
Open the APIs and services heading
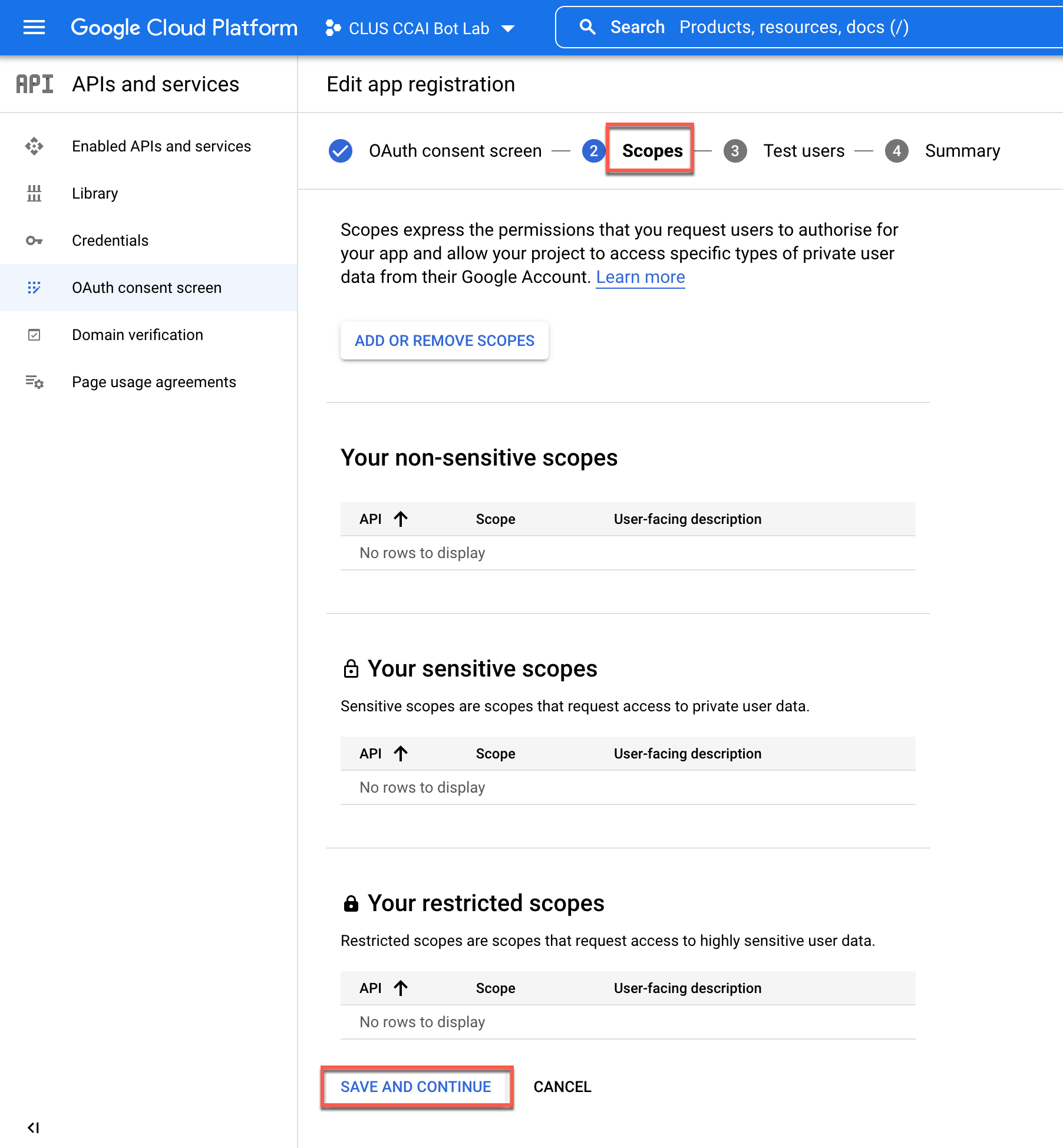click(156, 84)
